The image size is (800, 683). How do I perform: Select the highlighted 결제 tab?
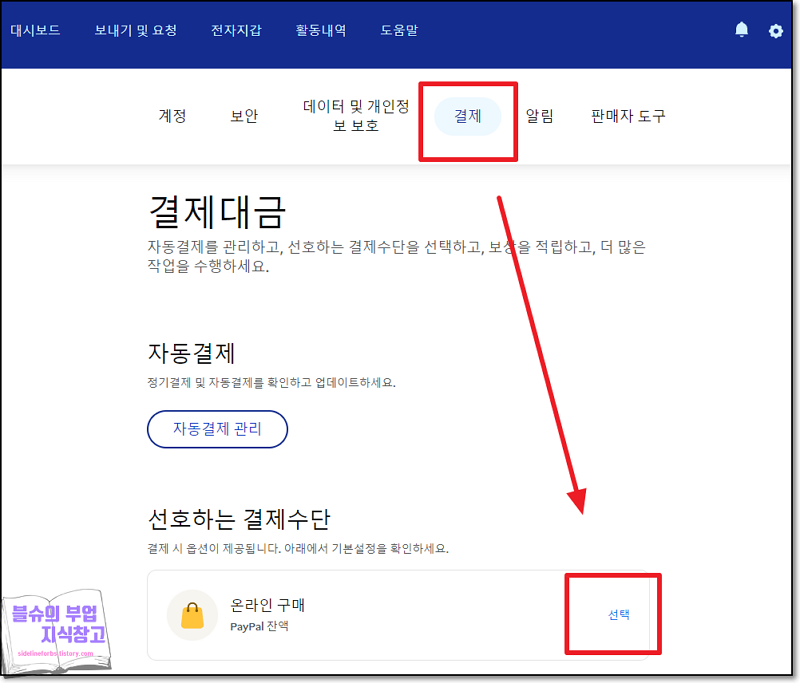467,116
